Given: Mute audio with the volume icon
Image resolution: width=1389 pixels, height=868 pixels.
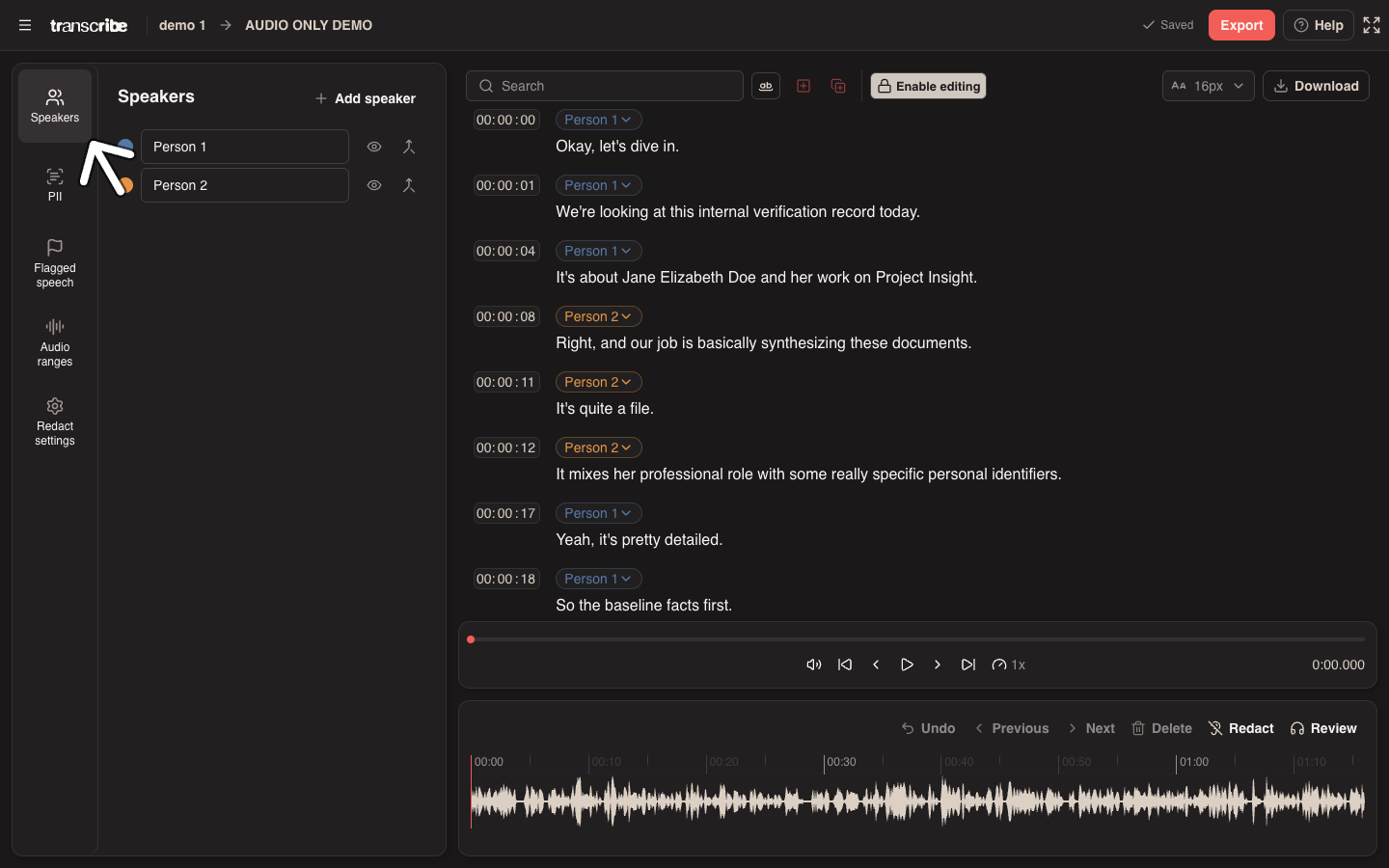Looking at the screenshot, I should 814,665.
